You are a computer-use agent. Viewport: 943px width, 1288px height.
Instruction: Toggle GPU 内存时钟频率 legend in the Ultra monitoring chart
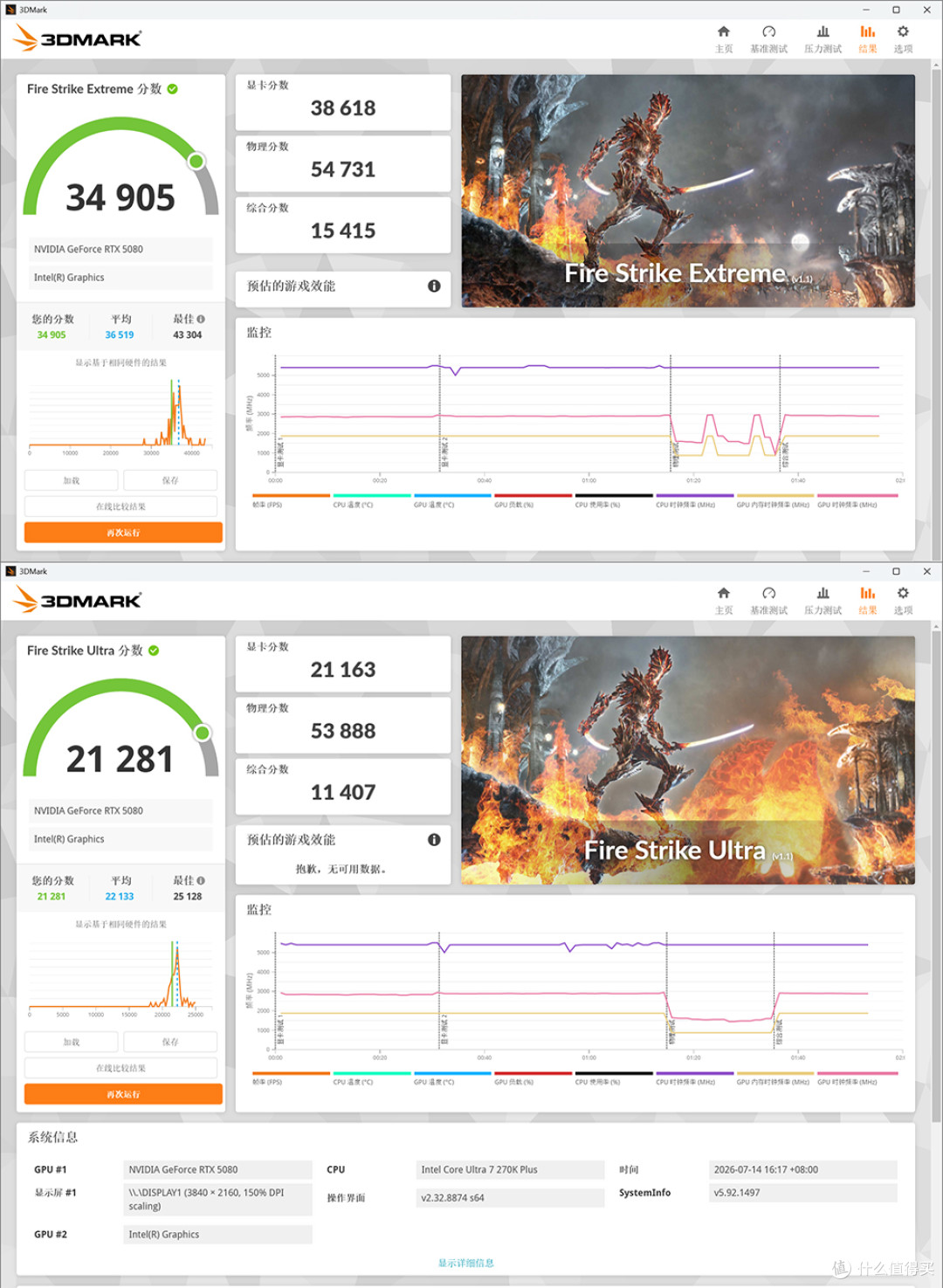coord(775,1078)
